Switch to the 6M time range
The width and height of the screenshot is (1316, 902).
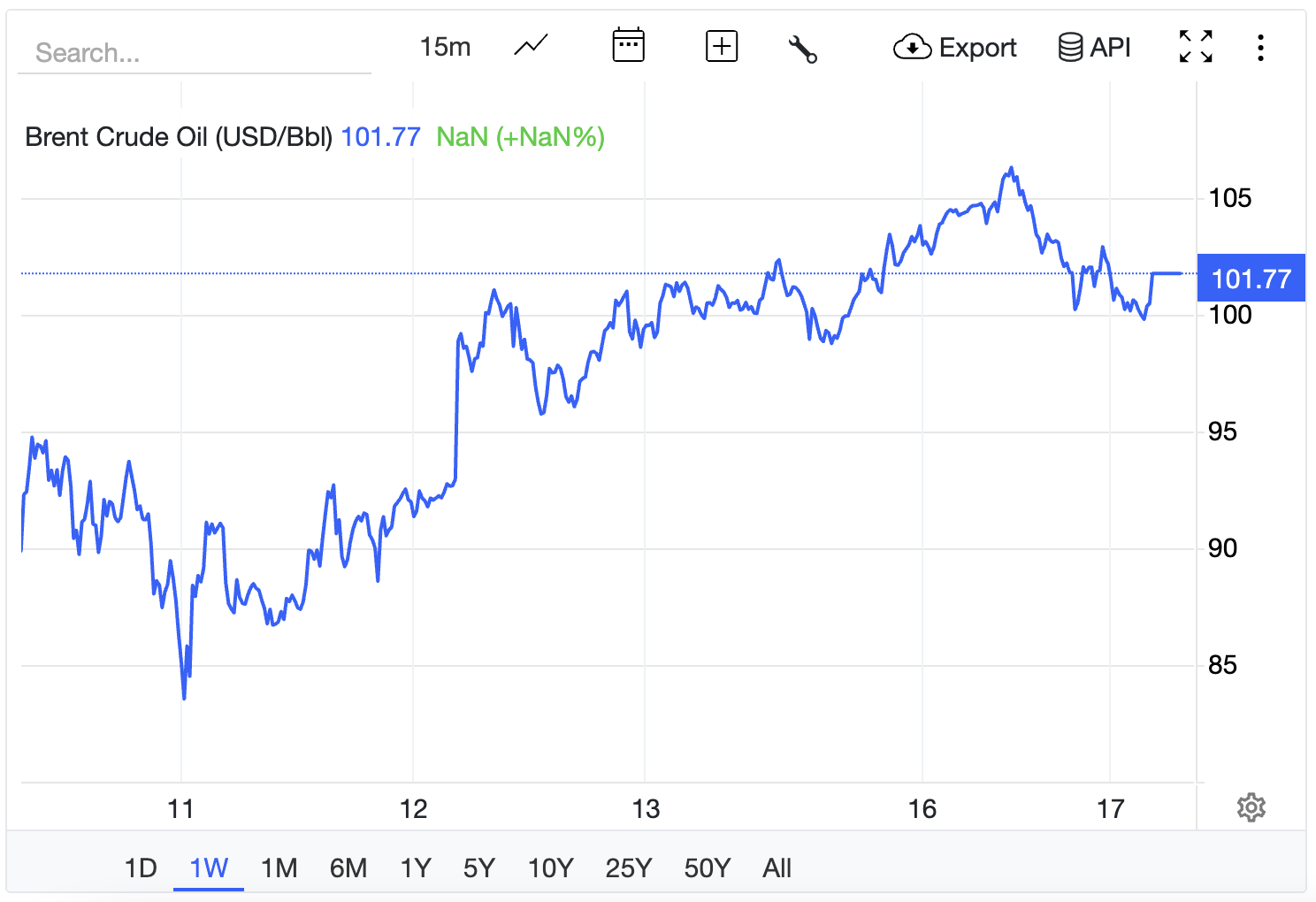(348, 868)
